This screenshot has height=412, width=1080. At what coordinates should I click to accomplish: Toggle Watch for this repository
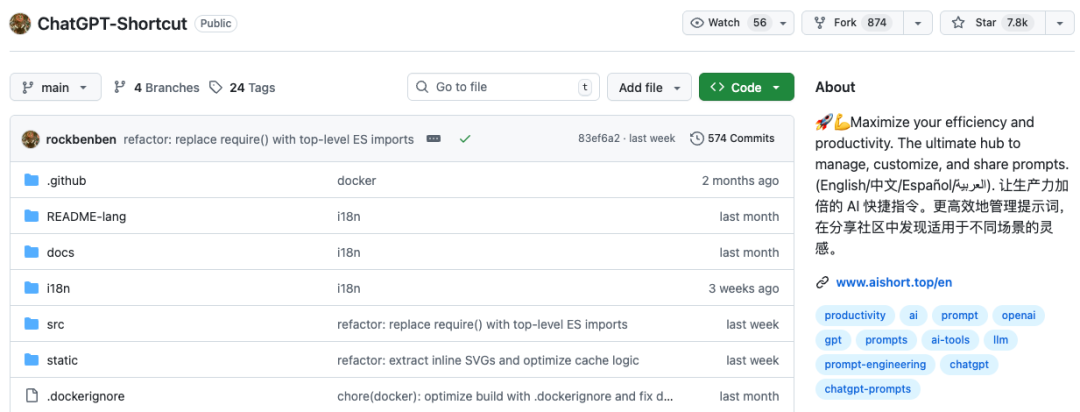728,23
